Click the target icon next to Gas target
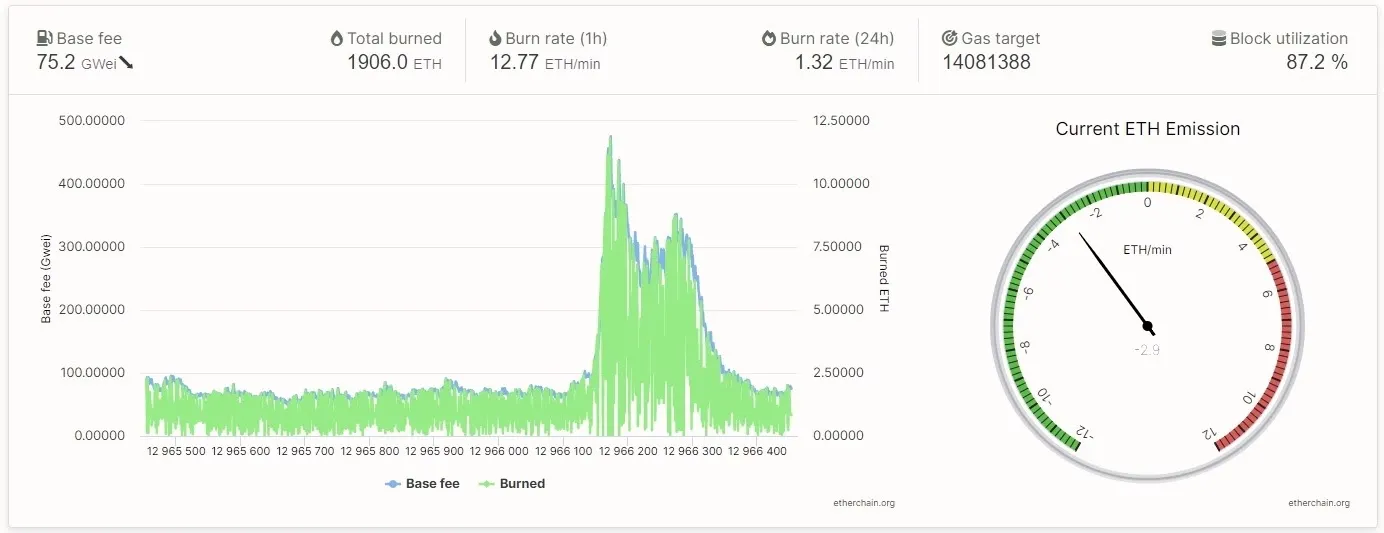Image resolution: width=1384 pixels, height=533 pixels. coord(950,39)
